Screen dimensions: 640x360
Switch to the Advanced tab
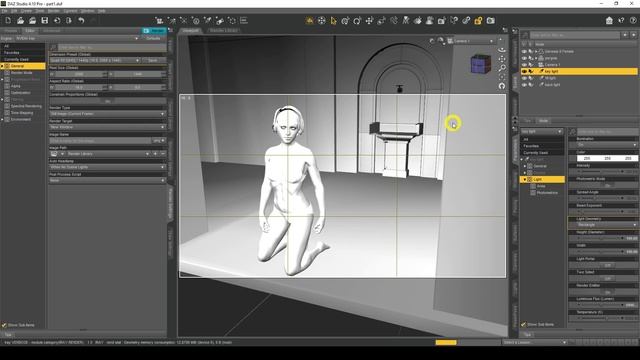click(52, 31)
